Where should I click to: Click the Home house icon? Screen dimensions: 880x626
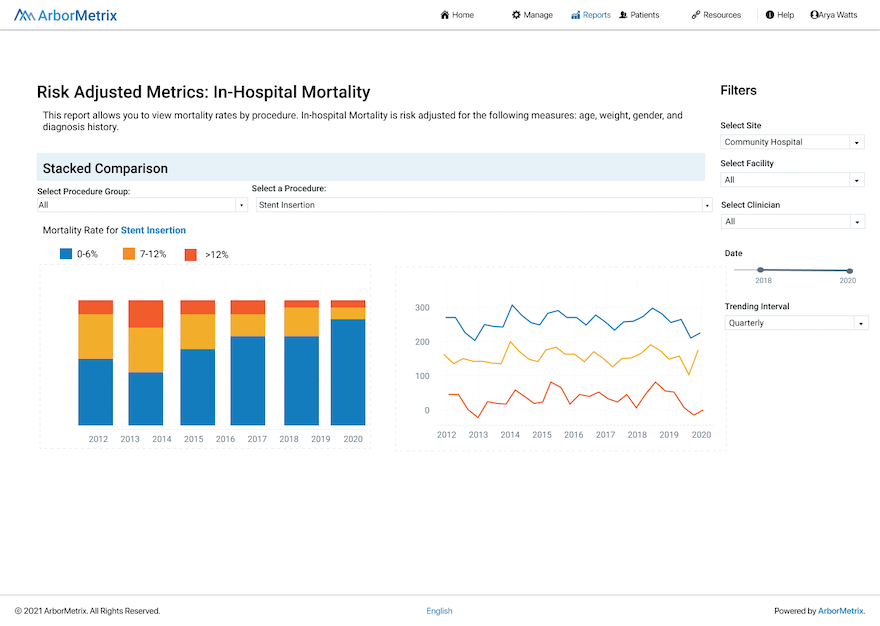click(x=445, y=15)
